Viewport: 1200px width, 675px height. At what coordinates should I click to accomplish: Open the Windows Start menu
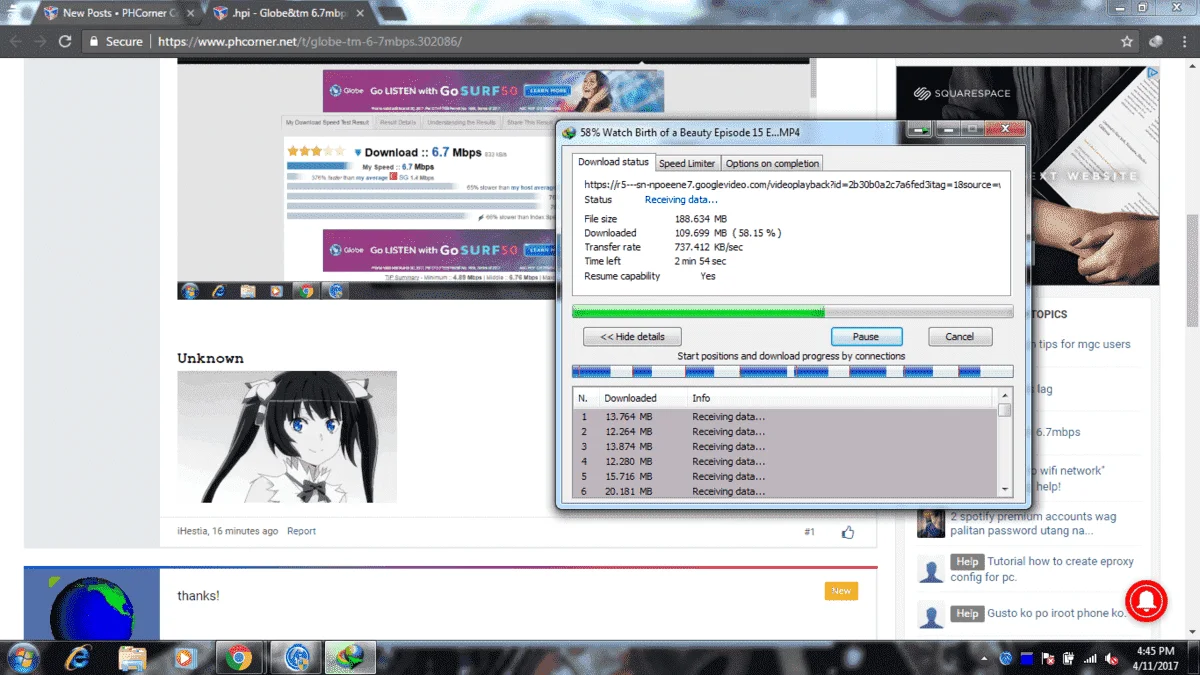coord(22,657)
